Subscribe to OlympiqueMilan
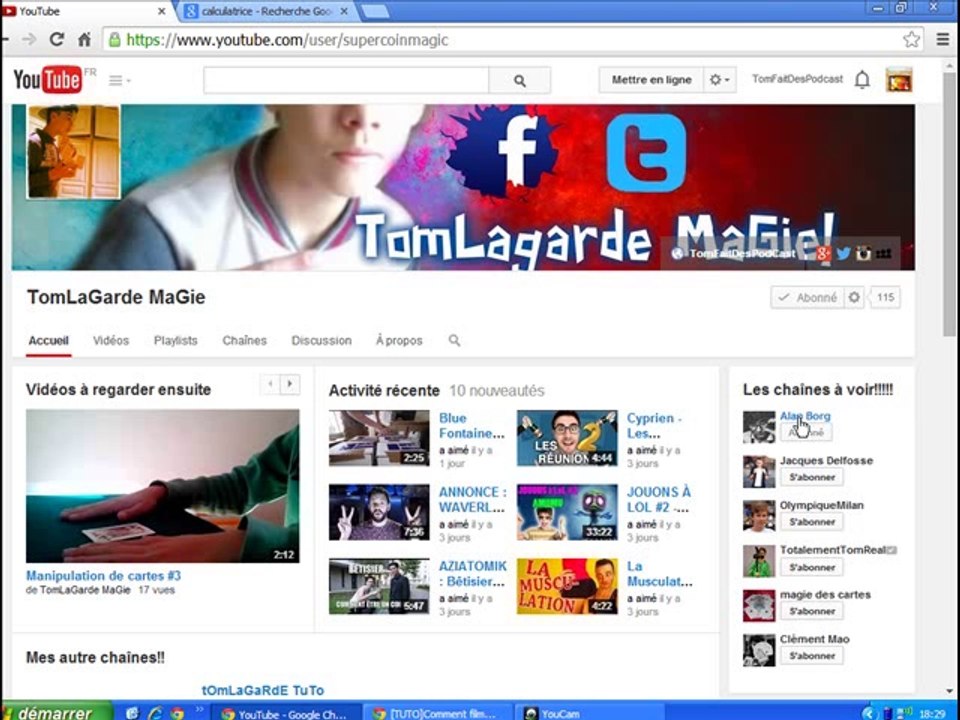The width and height of the screenshot is (960, 720). [812, 522]
